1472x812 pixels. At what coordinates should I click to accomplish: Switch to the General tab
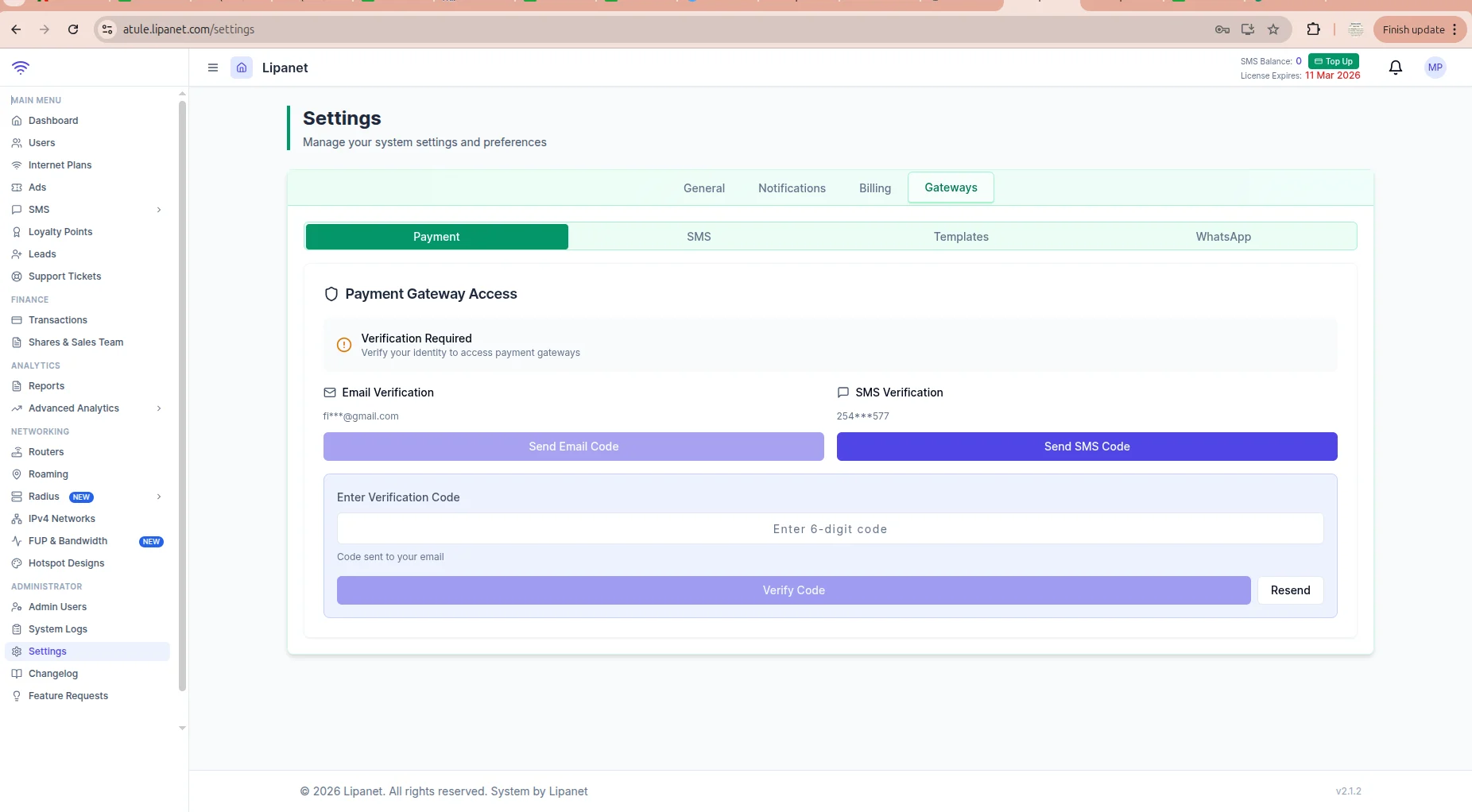[704, 188]
